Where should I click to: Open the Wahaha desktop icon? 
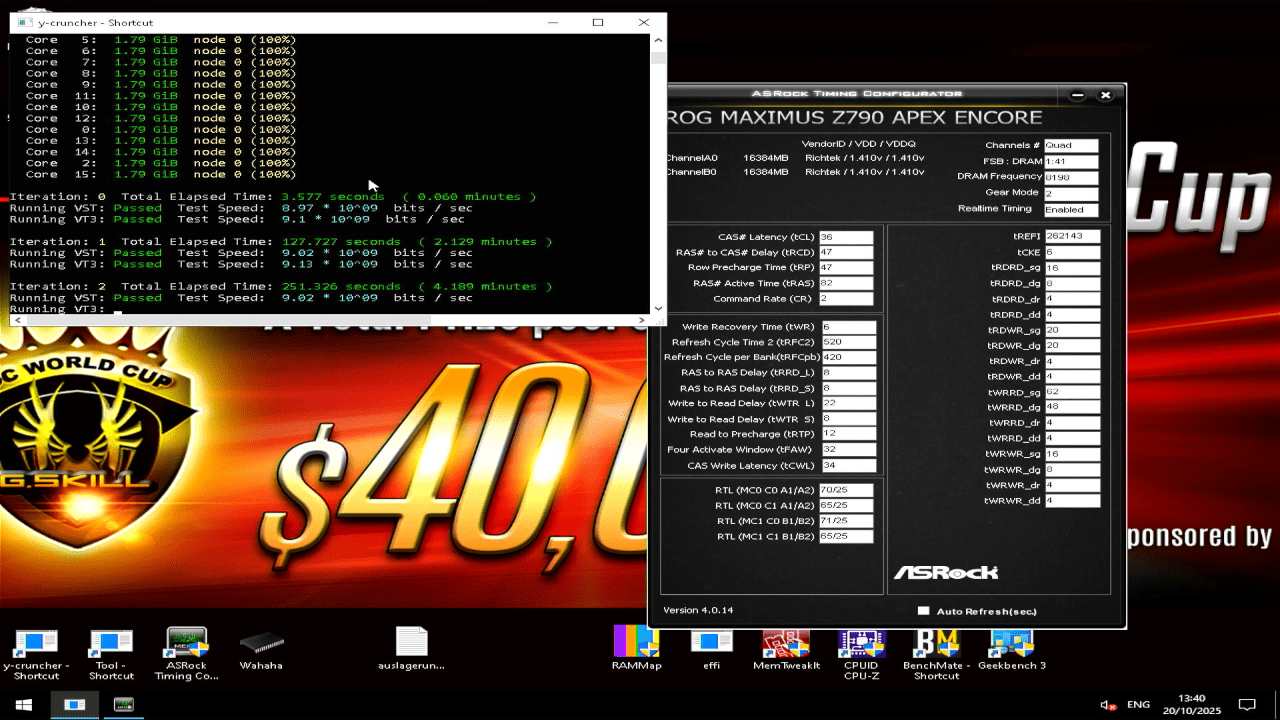coord(261,649)
